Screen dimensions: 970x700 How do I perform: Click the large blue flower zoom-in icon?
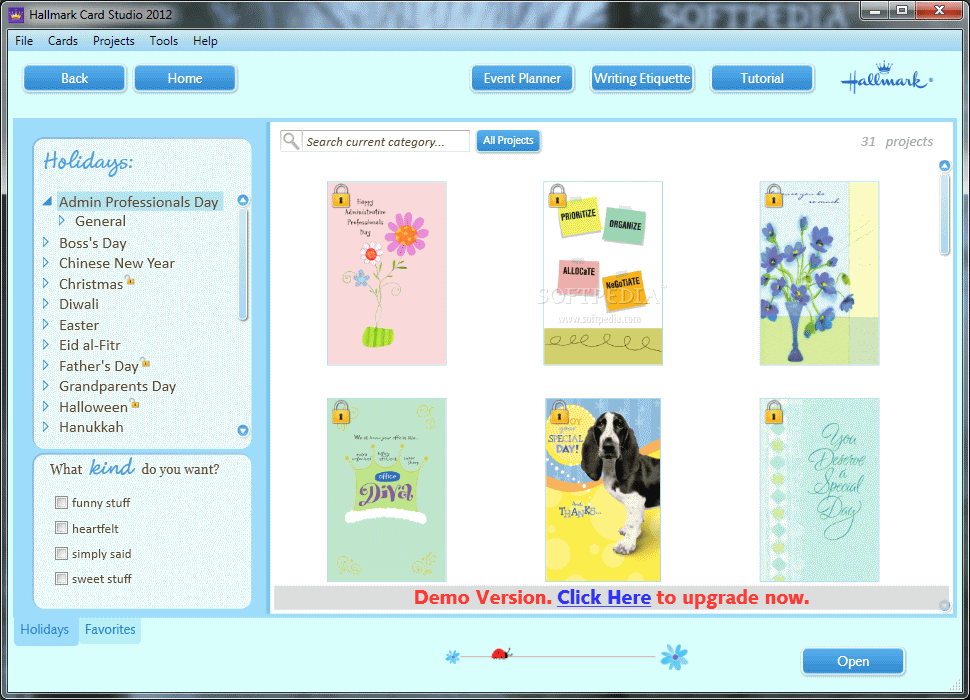point(674,657)
